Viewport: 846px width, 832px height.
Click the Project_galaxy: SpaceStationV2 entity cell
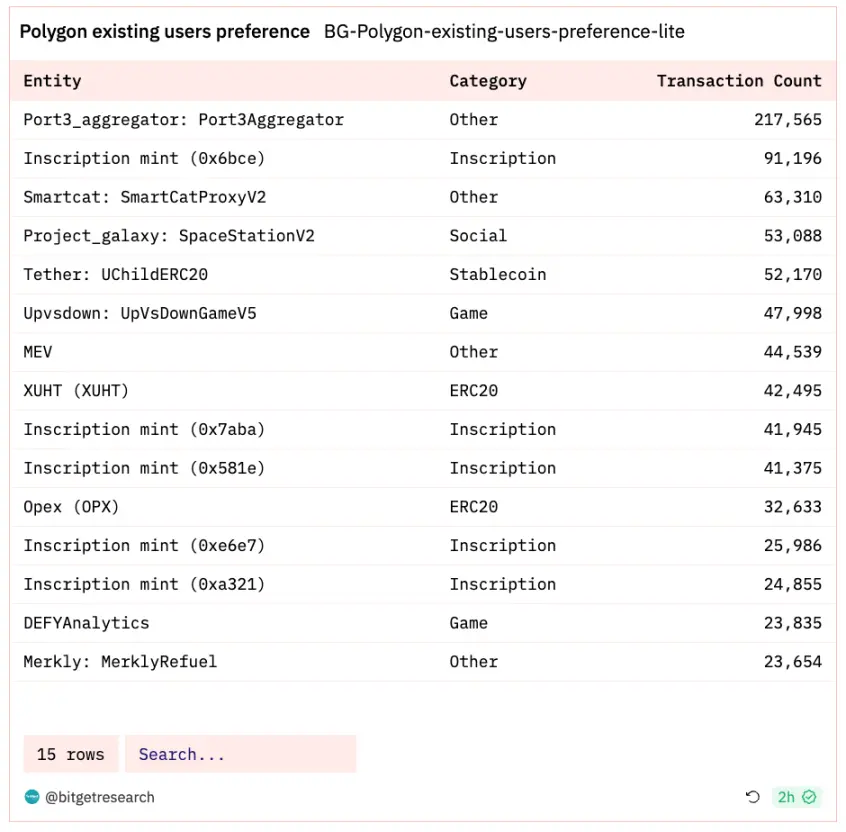169,236
